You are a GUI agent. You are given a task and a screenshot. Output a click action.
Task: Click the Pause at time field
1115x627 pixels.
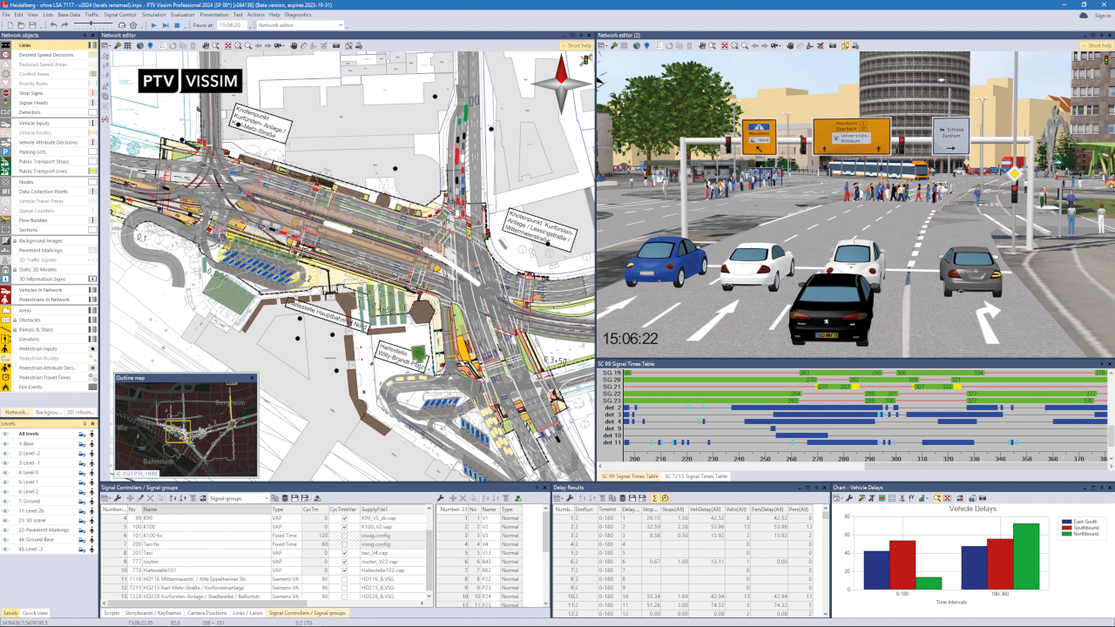coord(230,25)
